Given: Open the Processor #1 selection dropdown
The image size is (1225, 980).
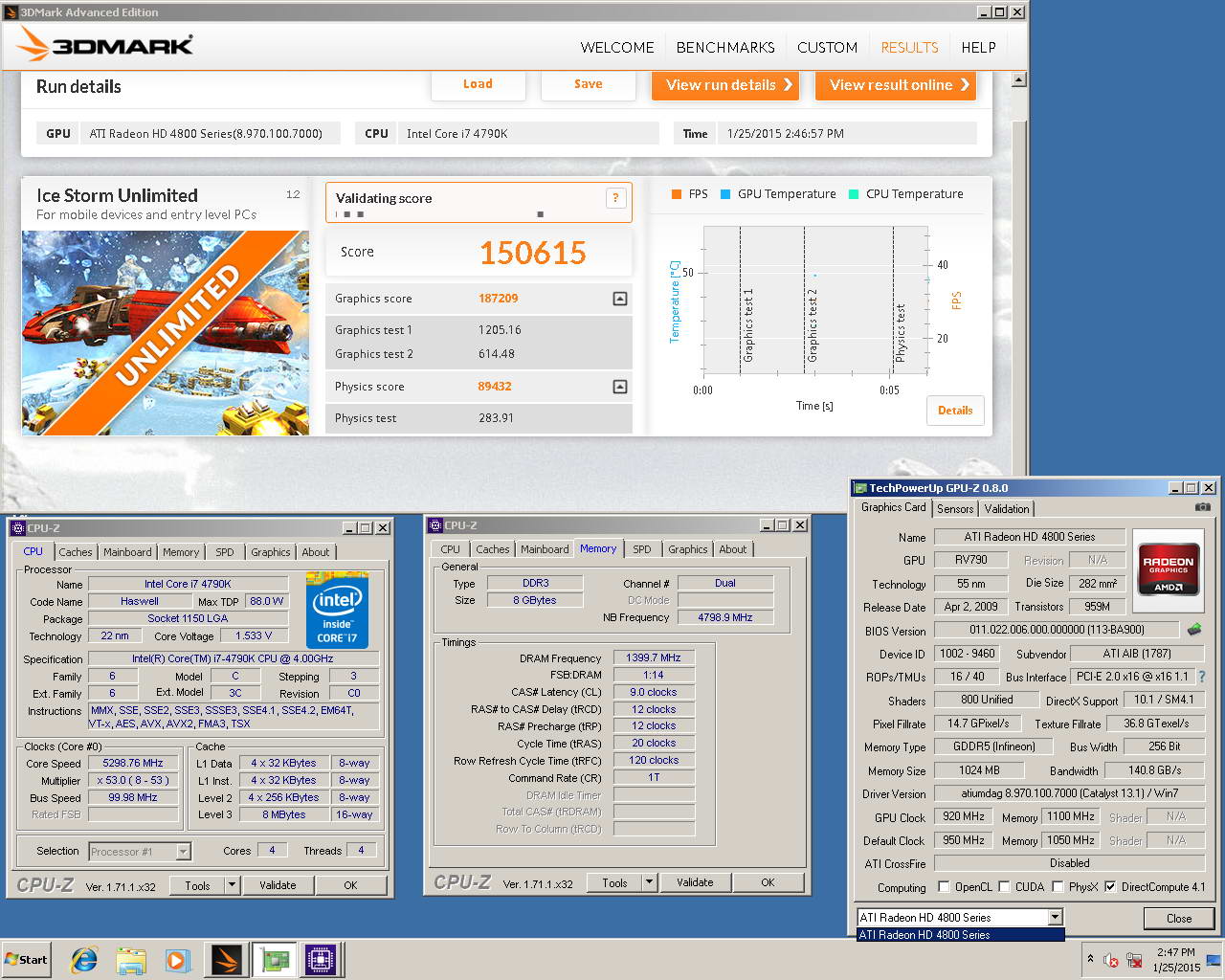Looking at the screenshot, I should point(183,852).
